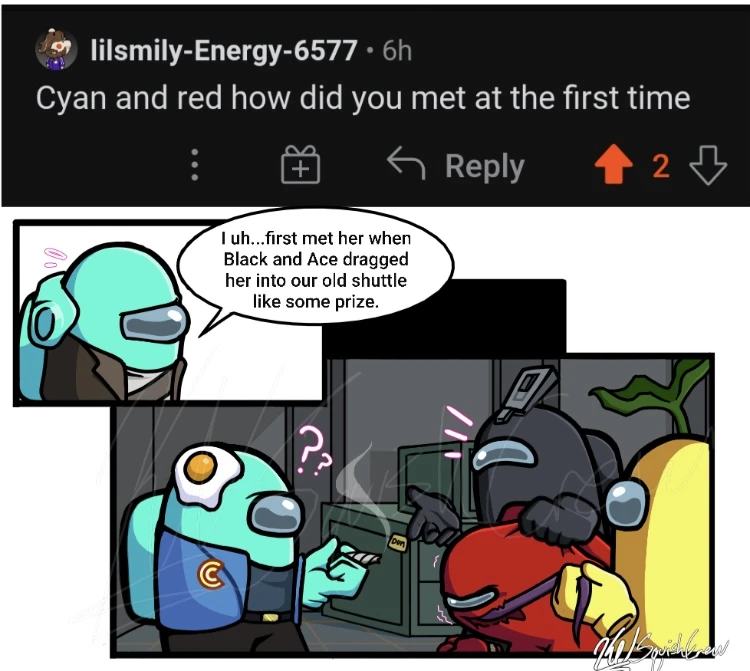Open the lilsmily-Energy-6577 profile link
The image size is (750, 671).
(x=224, y=50)
